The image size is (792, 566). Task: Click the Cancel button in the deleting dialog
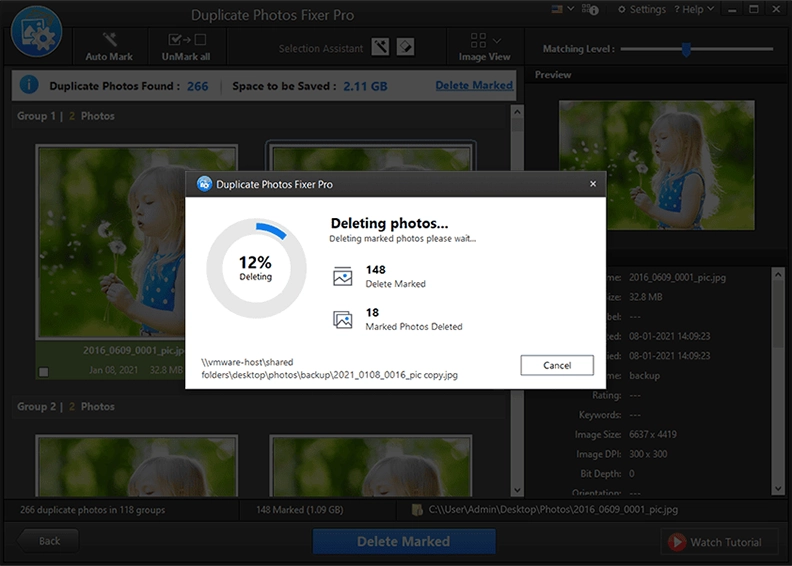point(557,365)
